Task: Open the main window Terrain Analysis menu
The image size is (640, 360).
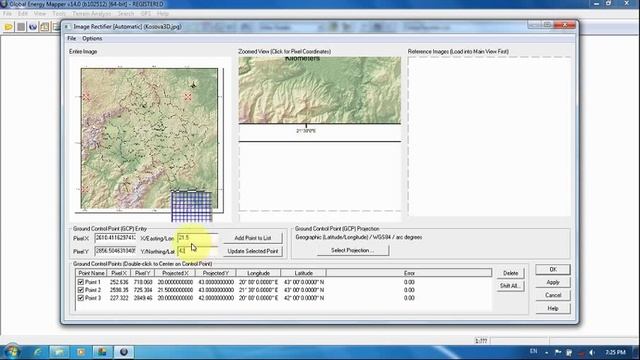Action: 91,13
